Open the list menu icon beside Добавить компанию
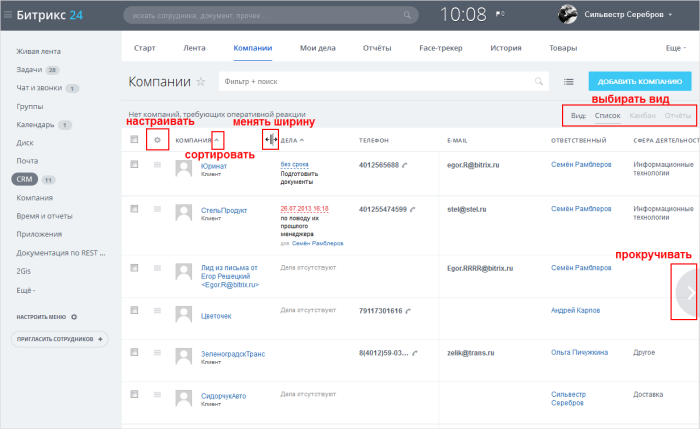 coord(568,82)
